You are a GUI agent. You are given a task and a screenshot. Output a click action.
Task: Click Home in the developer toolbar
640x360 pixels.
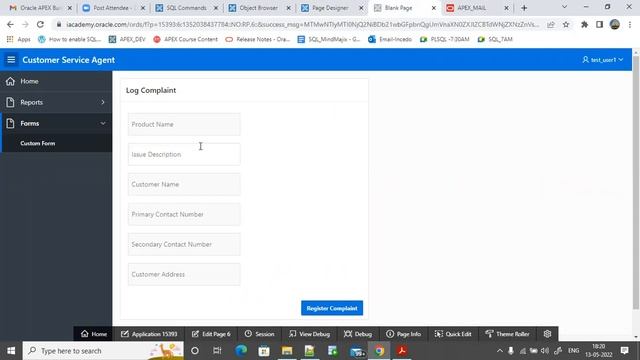[94, 334]
